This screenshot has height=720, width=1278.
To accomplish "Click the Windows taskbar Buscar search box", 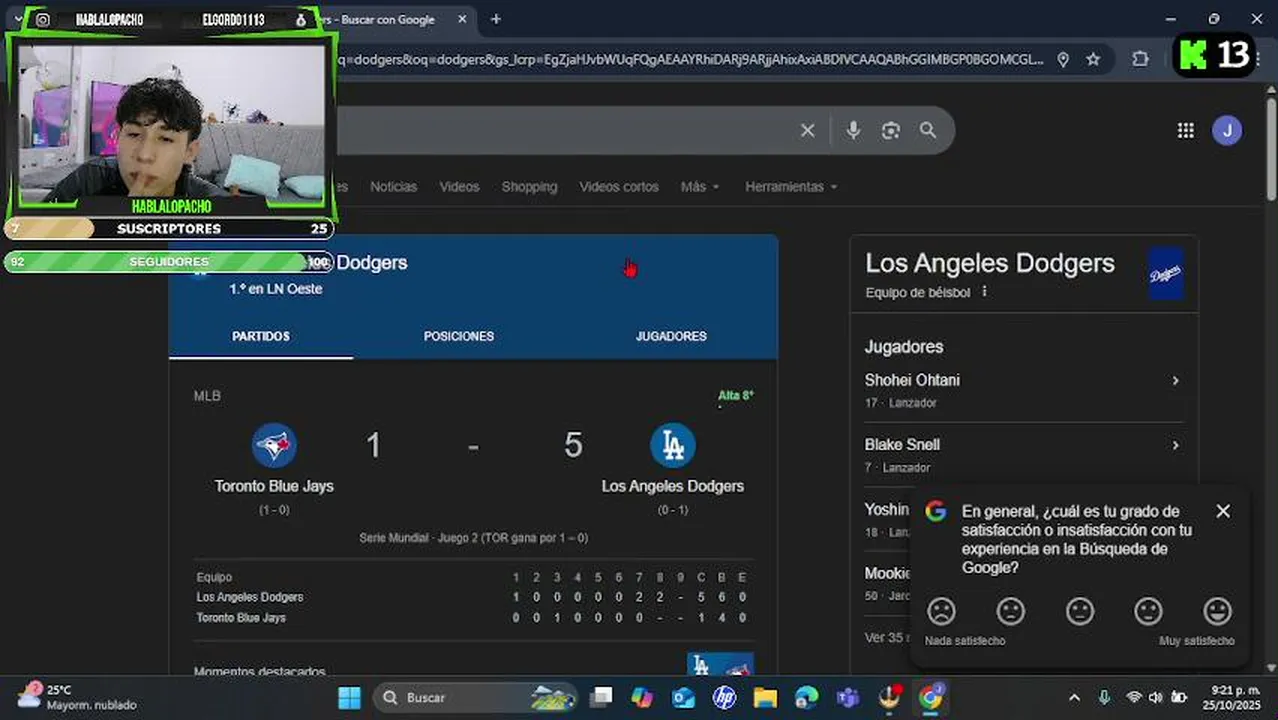I will [x=476, y=697].
